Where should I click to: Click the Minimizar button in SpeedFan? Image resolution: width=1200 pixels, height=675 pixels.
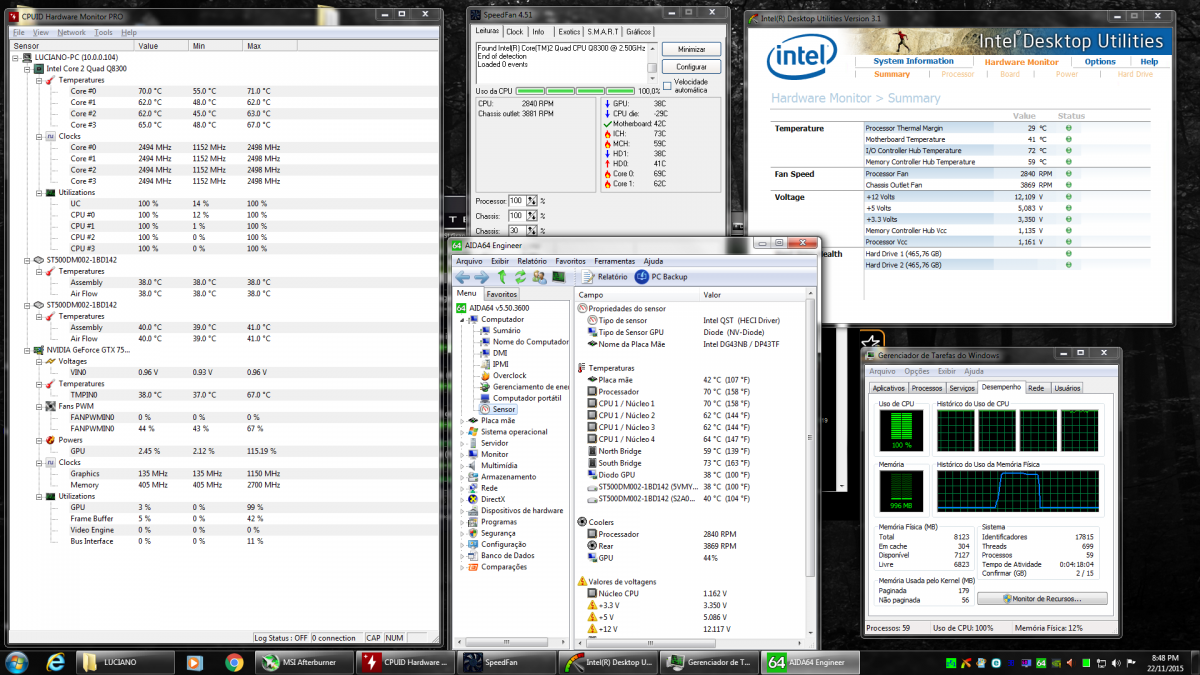click(x=691, y=49)
